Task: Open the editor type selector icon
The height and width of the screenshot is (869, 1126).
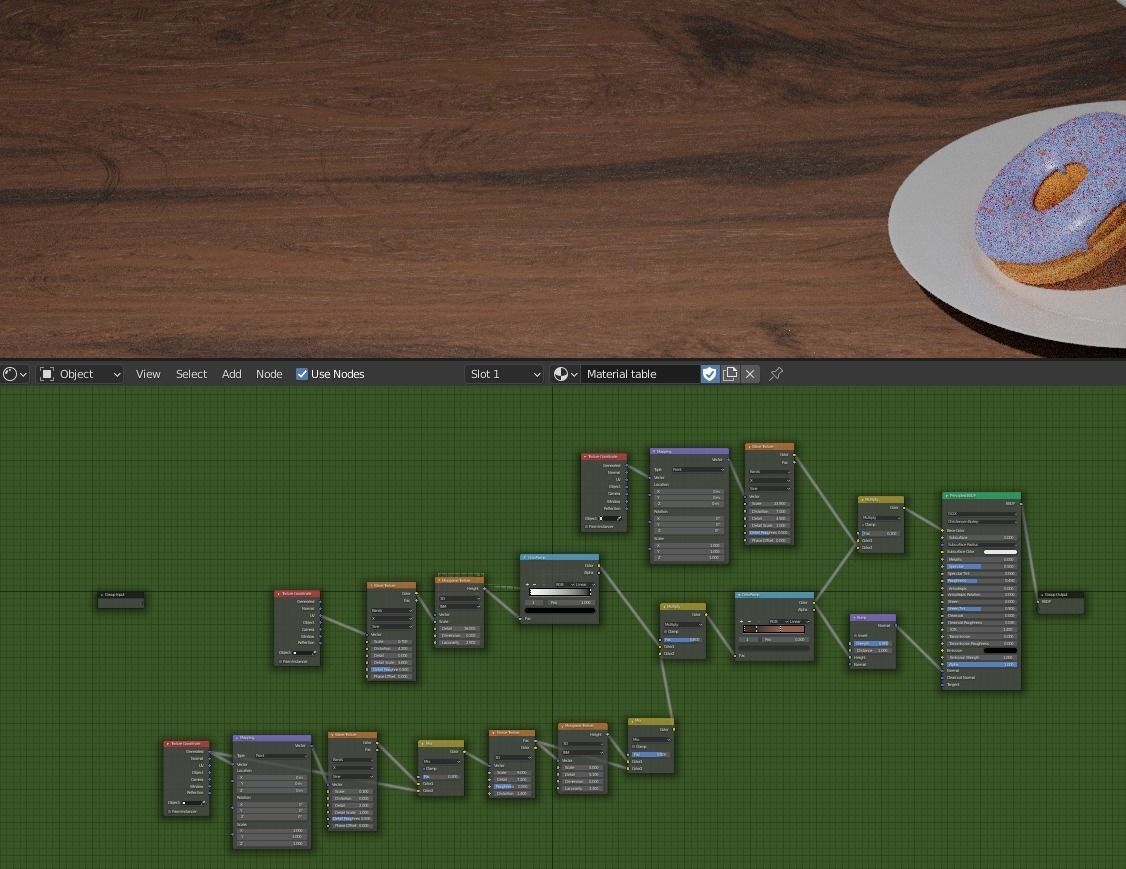Action: (15, 374)
